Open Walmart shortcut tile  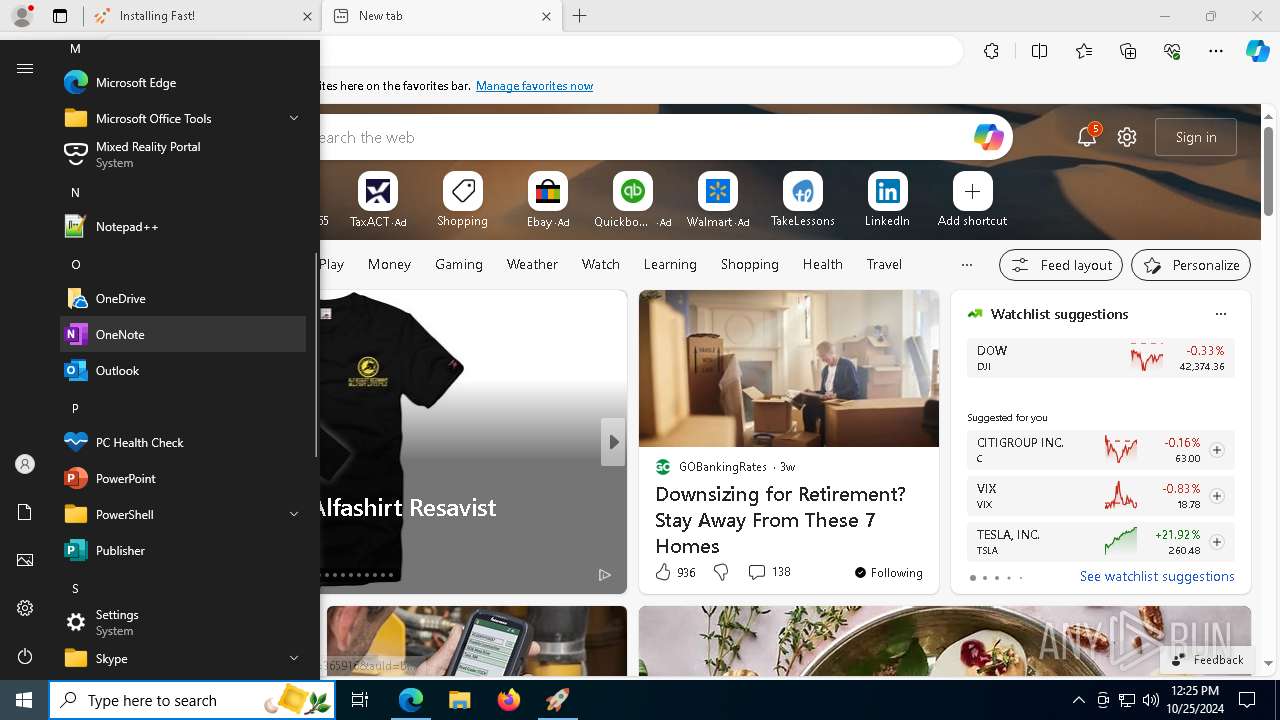click(718, 200)
